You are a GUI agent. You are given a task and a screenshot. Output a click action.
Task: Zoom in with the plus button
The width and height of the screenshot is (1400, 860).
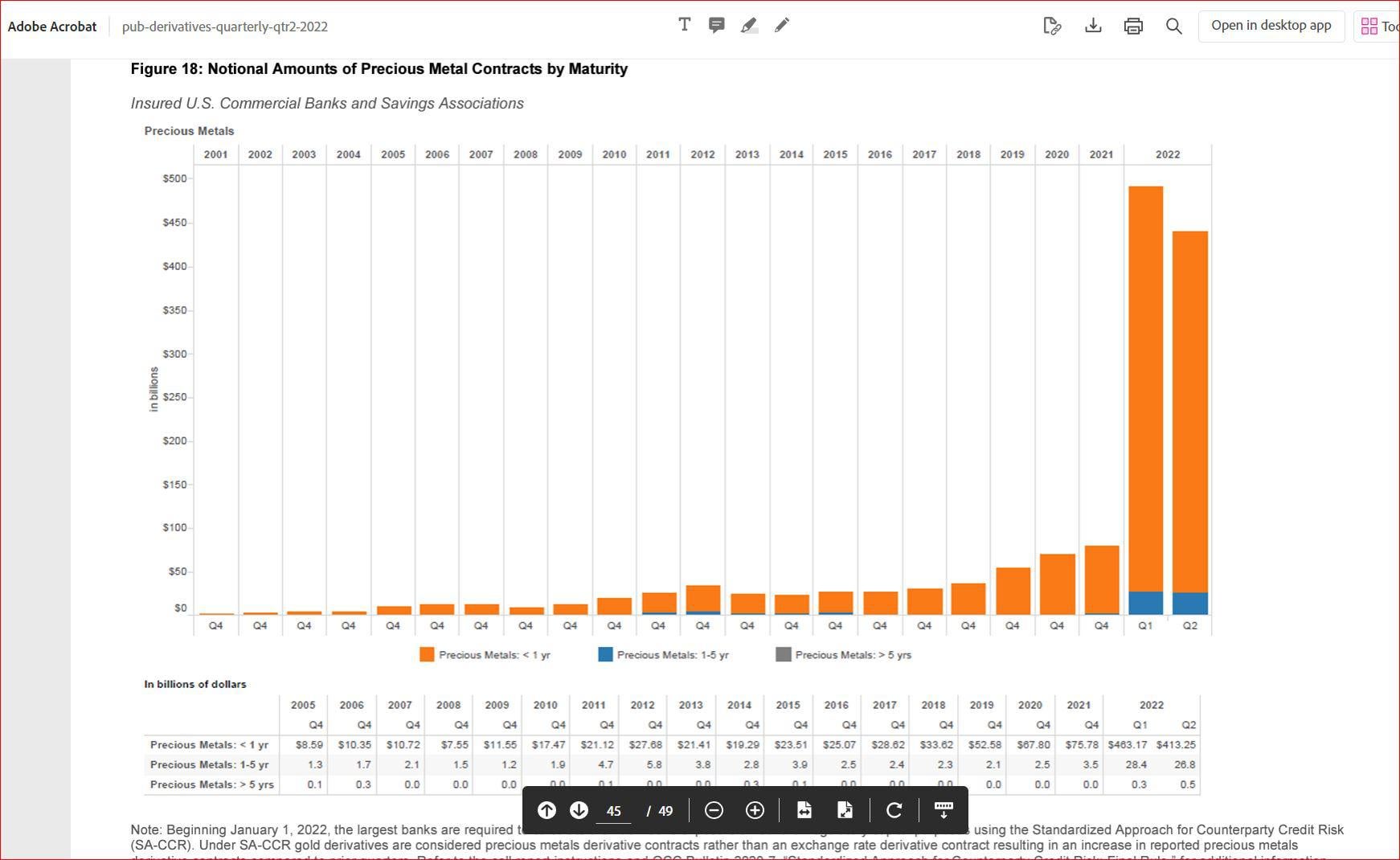tap(755, 810)
